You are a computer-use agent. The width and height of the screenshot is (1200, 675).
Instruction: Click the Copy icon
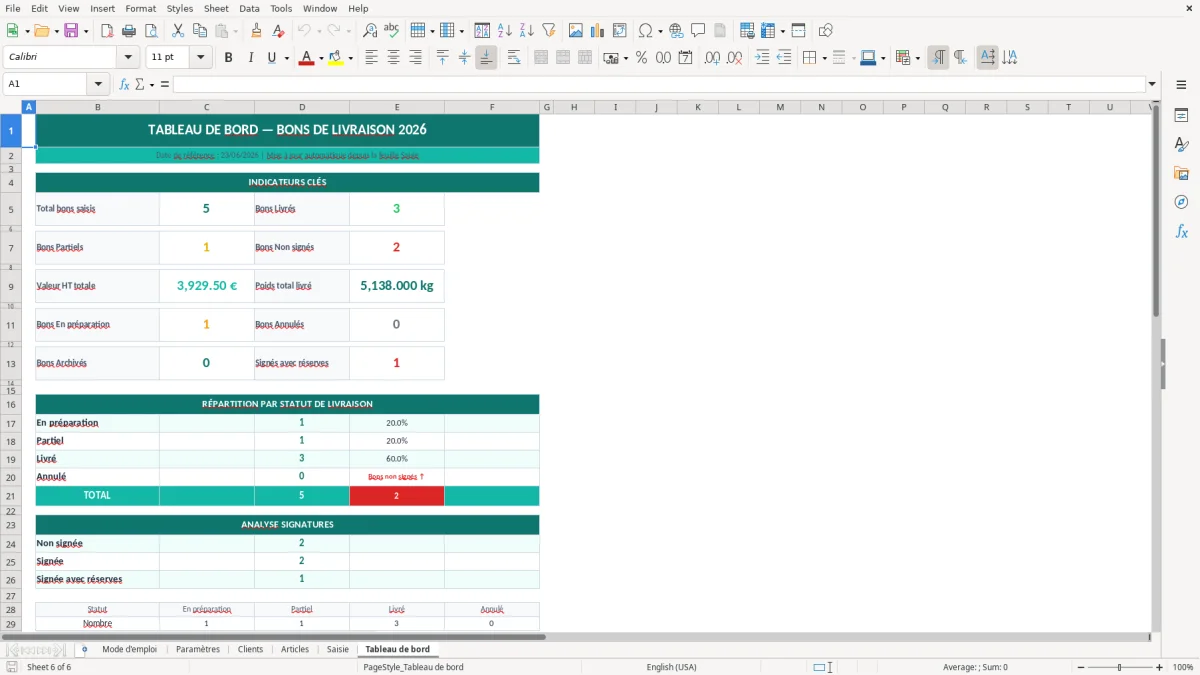point(199,31)
